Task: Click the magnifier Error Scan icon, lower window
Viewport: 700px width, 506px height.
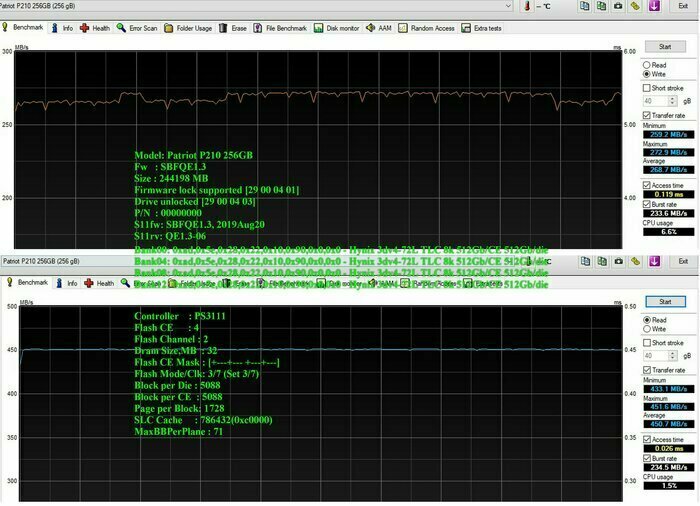Action: tap(125, 283)
